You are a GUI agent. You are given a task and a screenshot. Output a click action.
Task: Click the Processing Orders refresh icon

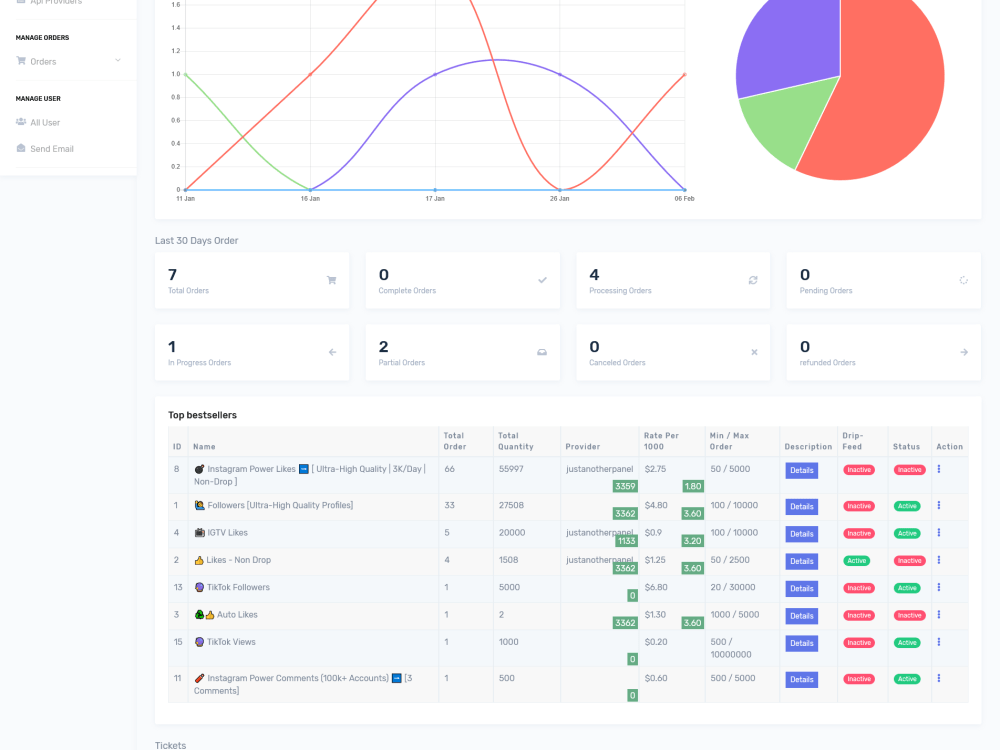[753, 280]
